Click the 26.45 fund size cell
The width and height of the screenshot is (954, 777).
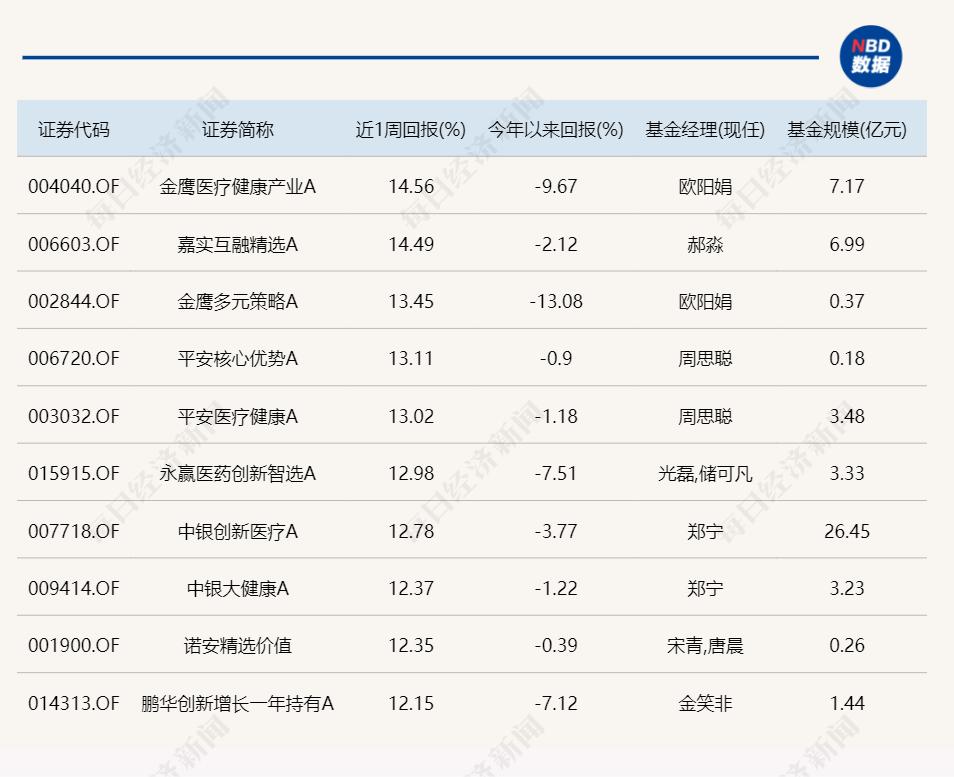(846, 531)
